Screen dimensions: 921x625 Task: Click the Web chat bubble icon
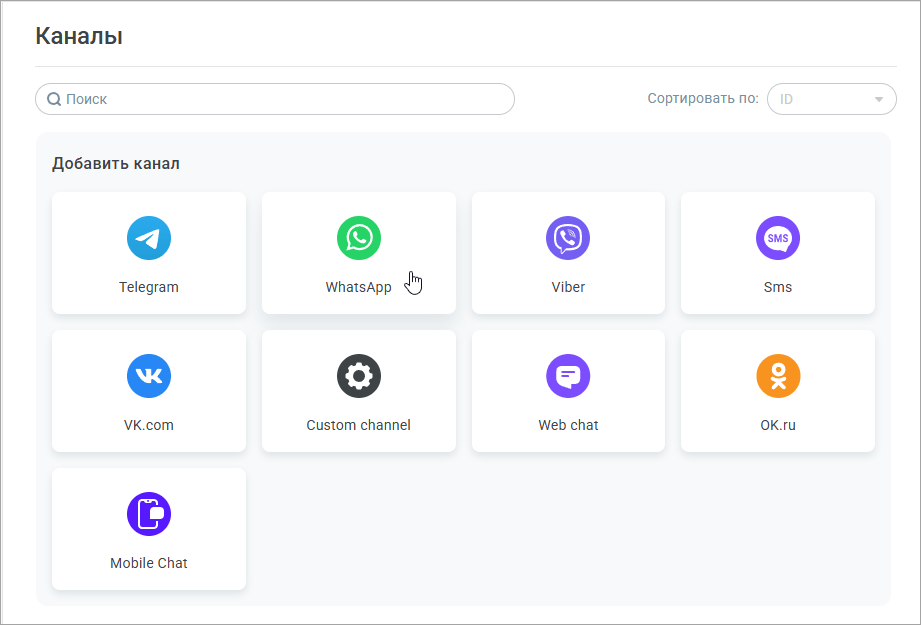point(568,376)
